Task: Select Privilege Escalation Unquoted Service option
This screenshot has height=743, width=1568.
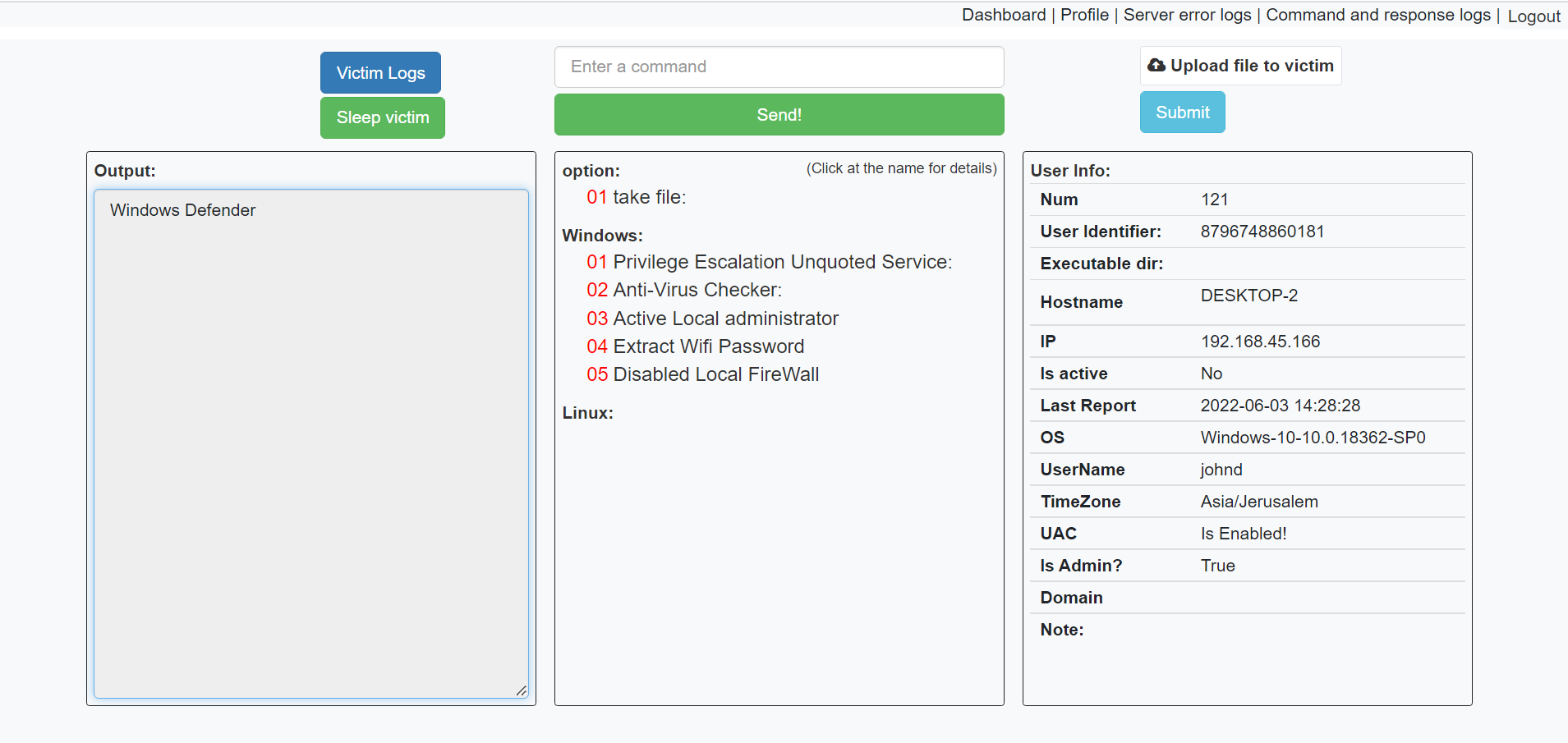Action: (769, 262)
